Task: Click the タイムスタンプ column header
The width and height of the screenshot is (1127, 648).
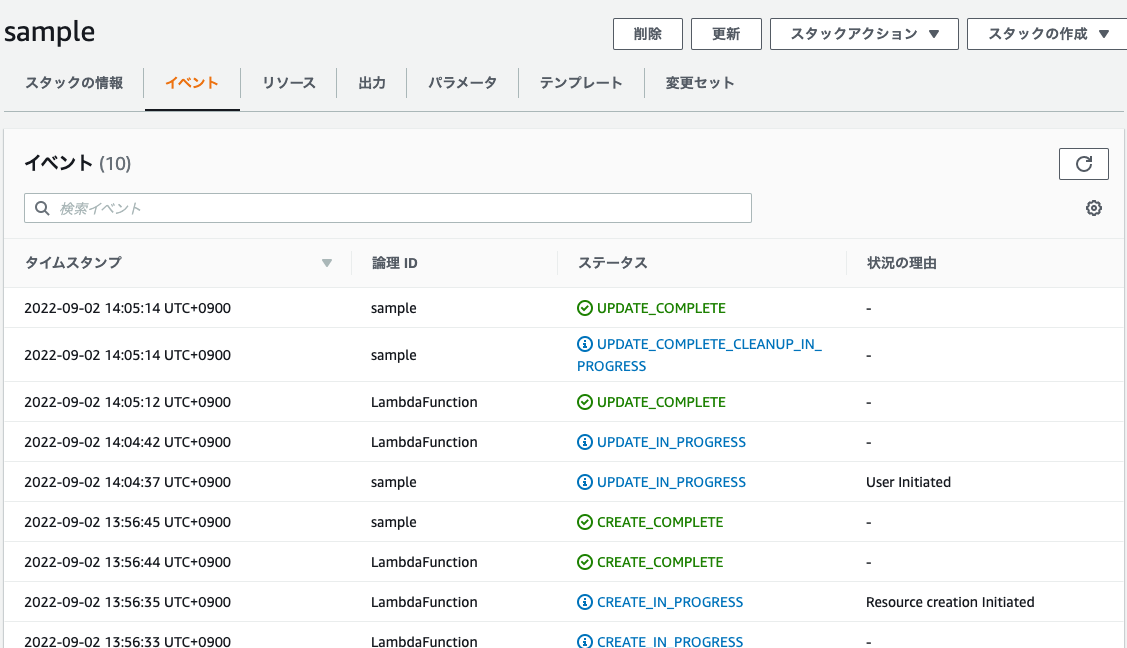Action: tap(73, 263)
